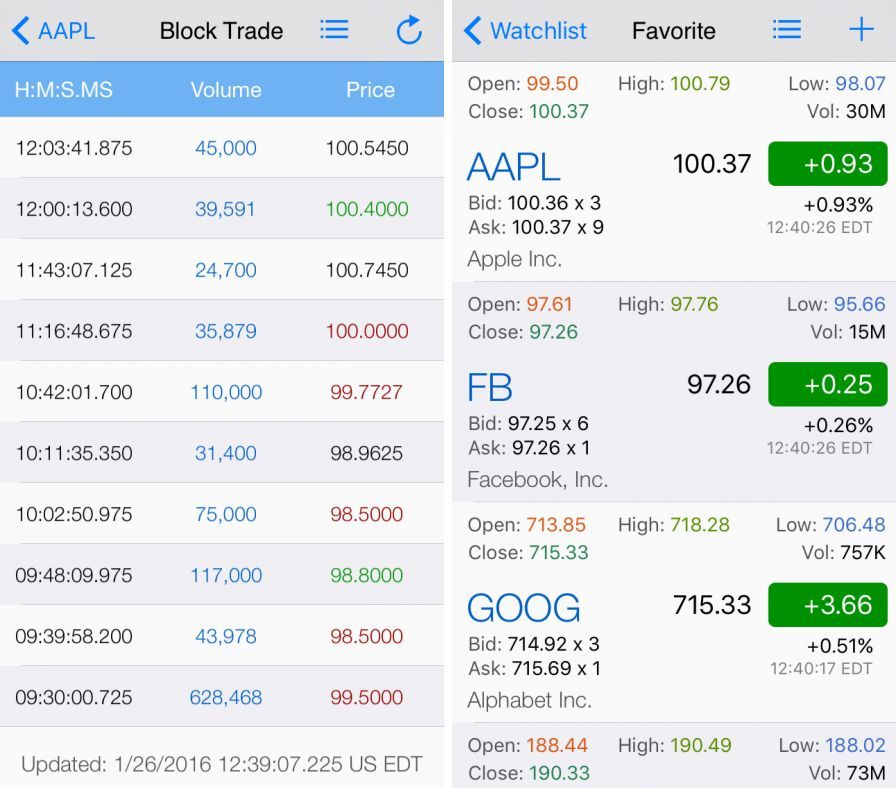Tap the Block Trade title

(221, 30)
